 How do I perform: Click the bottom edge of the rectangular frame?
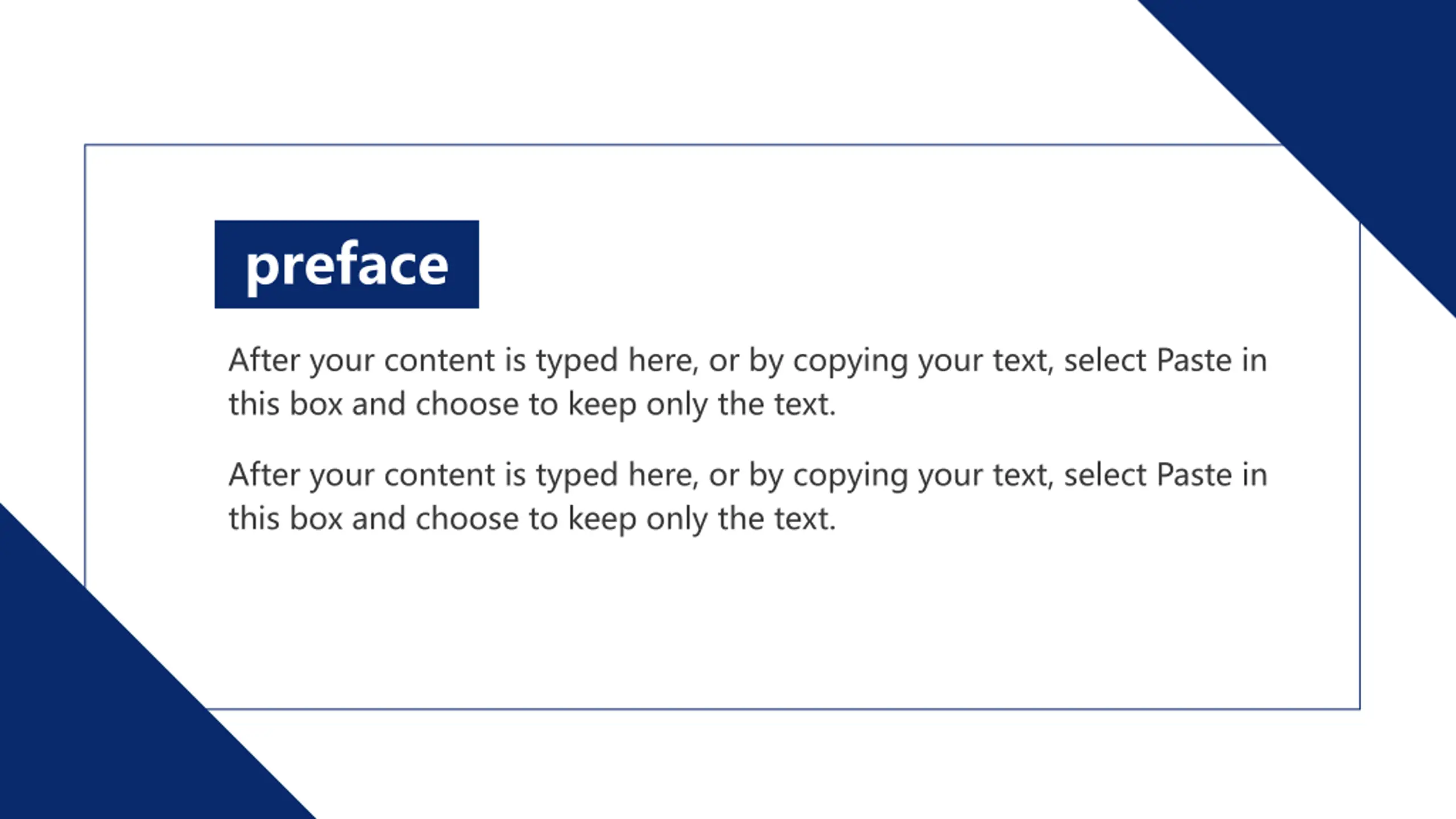click(x=796, y=709)
